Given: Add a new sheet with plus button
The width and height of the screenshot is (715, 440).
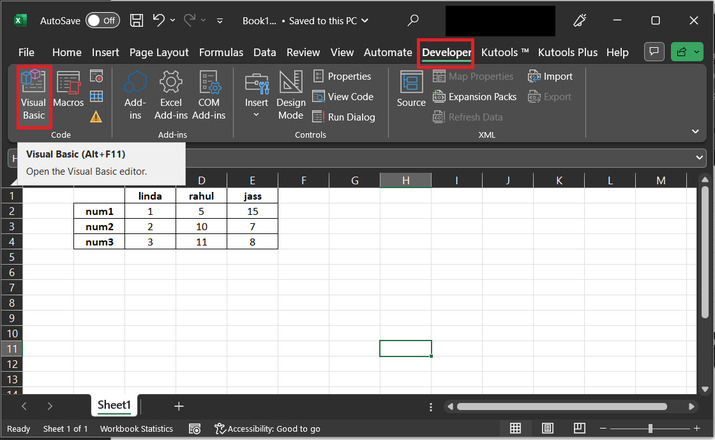Looking at the screenshot, I should pos(179,406).
